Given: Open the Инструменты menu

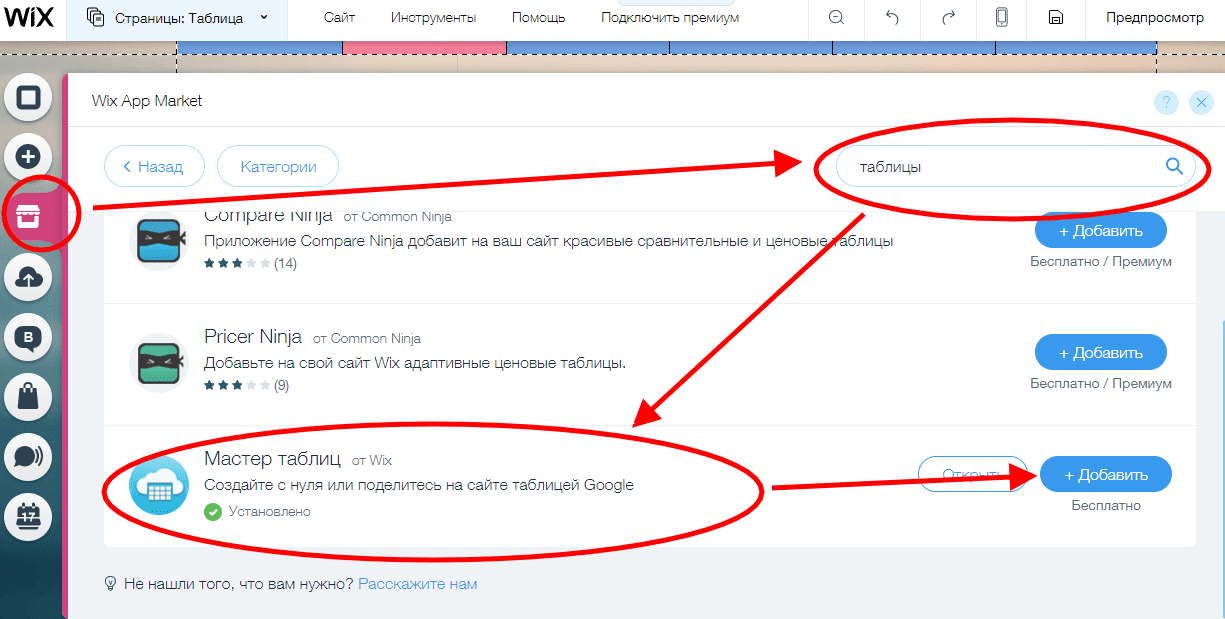Looking at the screenshot, I should coord(433,18).
